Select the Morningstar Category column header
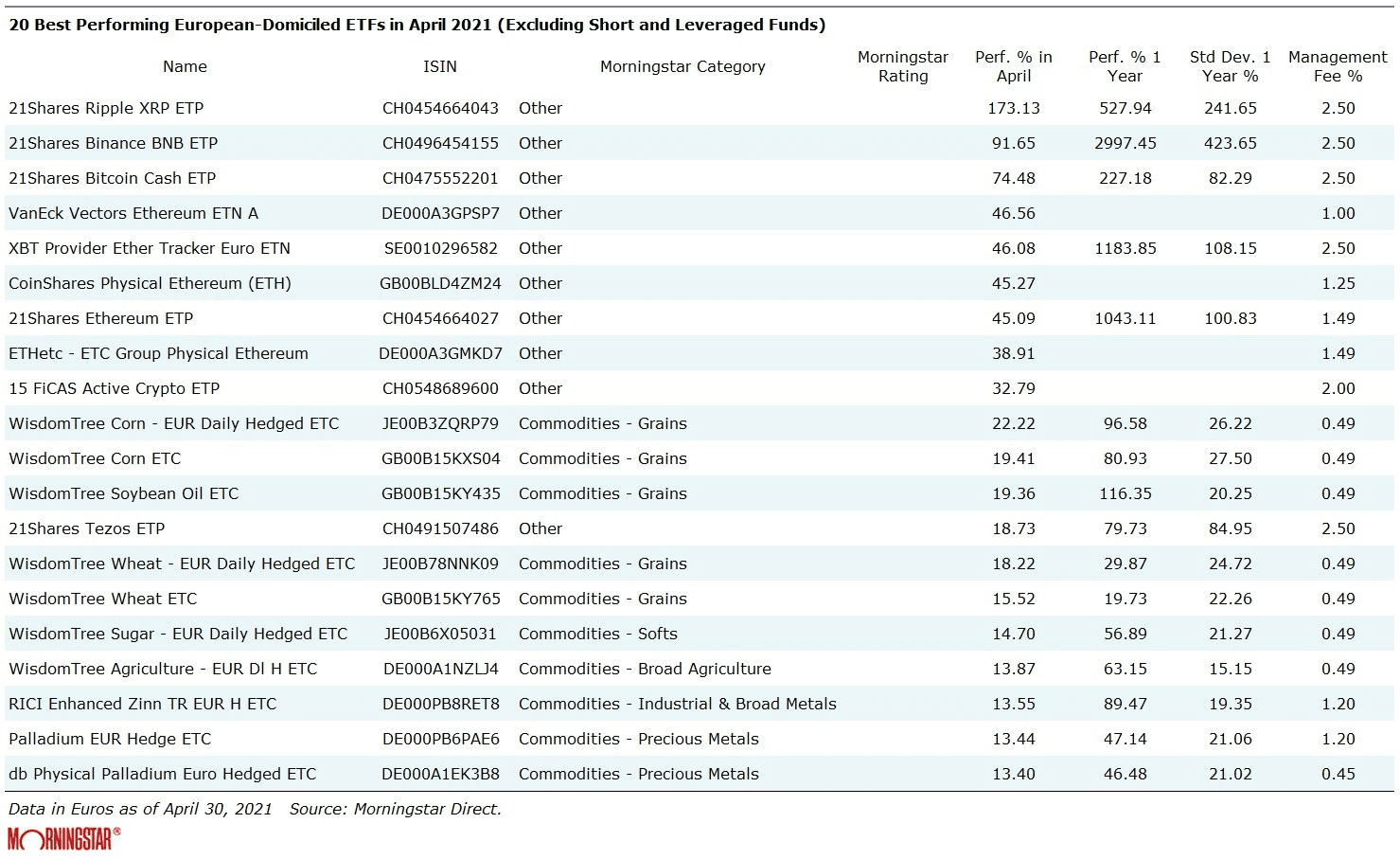Screen dimensions: 1400x859 tap(682, 66)
